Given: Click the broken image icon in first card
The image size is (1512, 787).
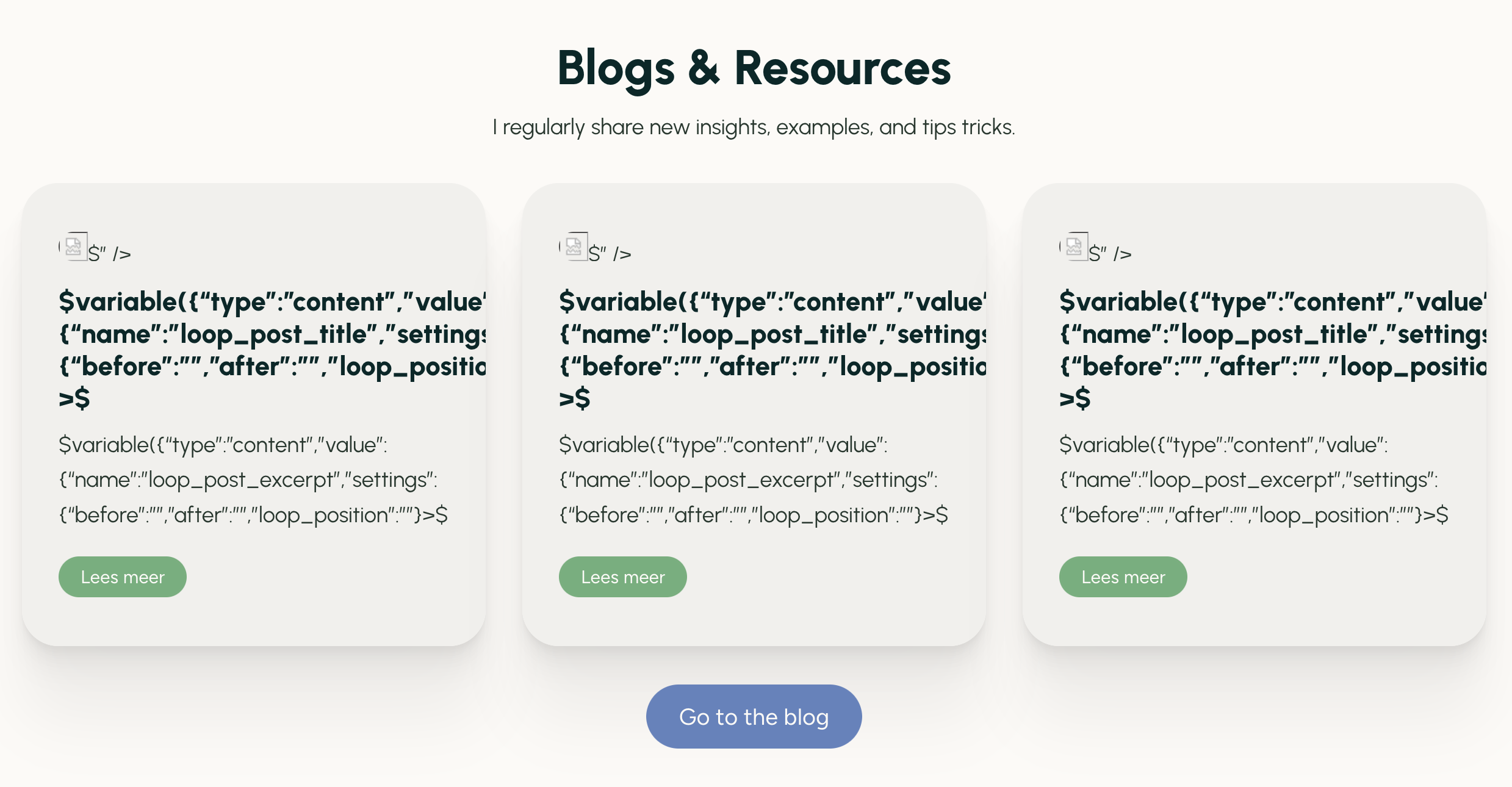Looking at the screenshot, I should 74,247.
